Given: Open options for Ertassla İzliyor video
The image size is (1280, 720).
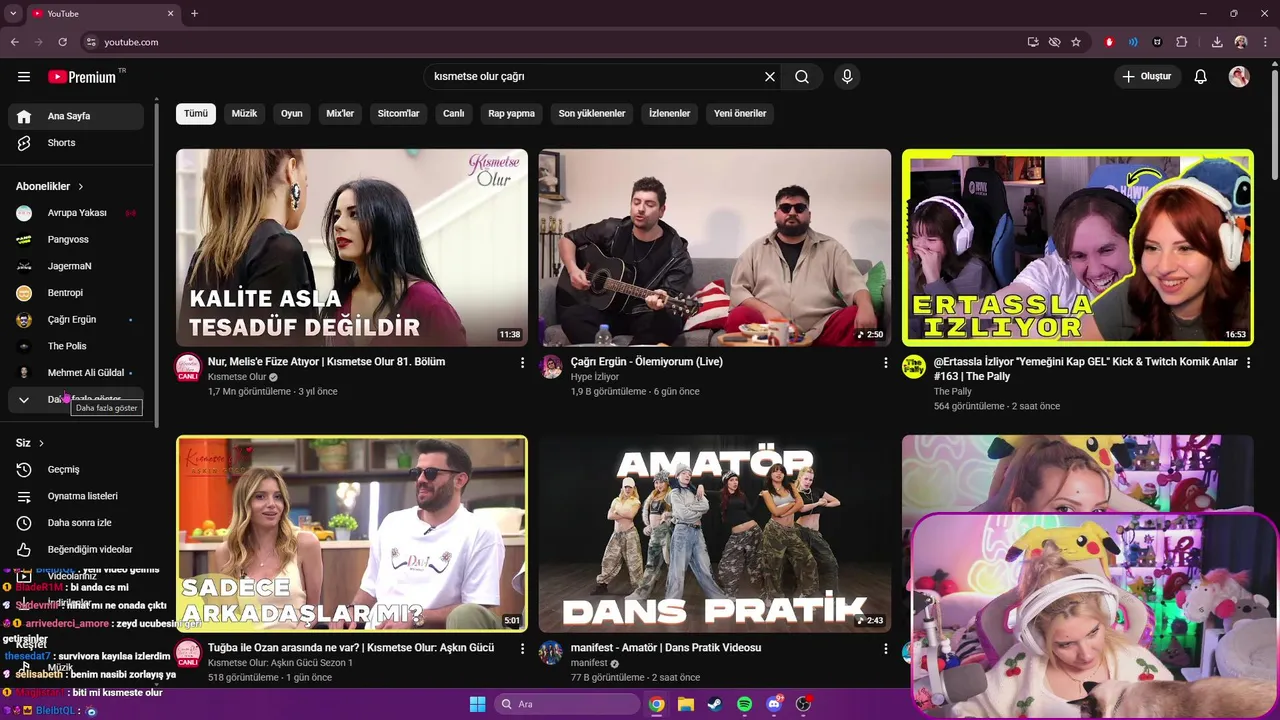Looking at the screenshot, I should point(1248,363).
